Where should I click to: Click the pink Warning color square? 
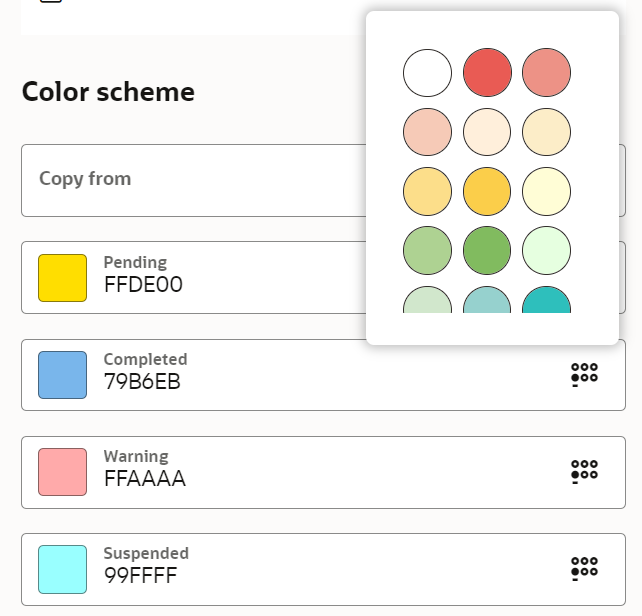63,472
